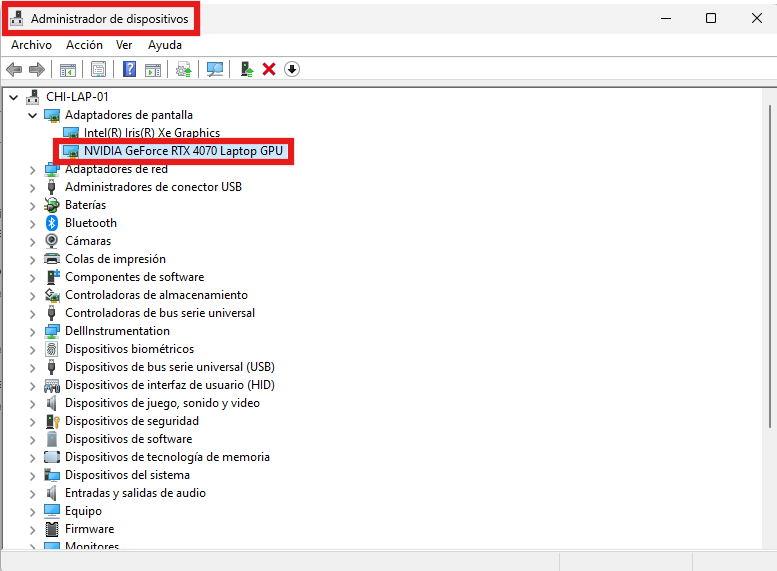The image size is (777, 571).
Task: Open the Archivo menu
Action: click(31, 45)
